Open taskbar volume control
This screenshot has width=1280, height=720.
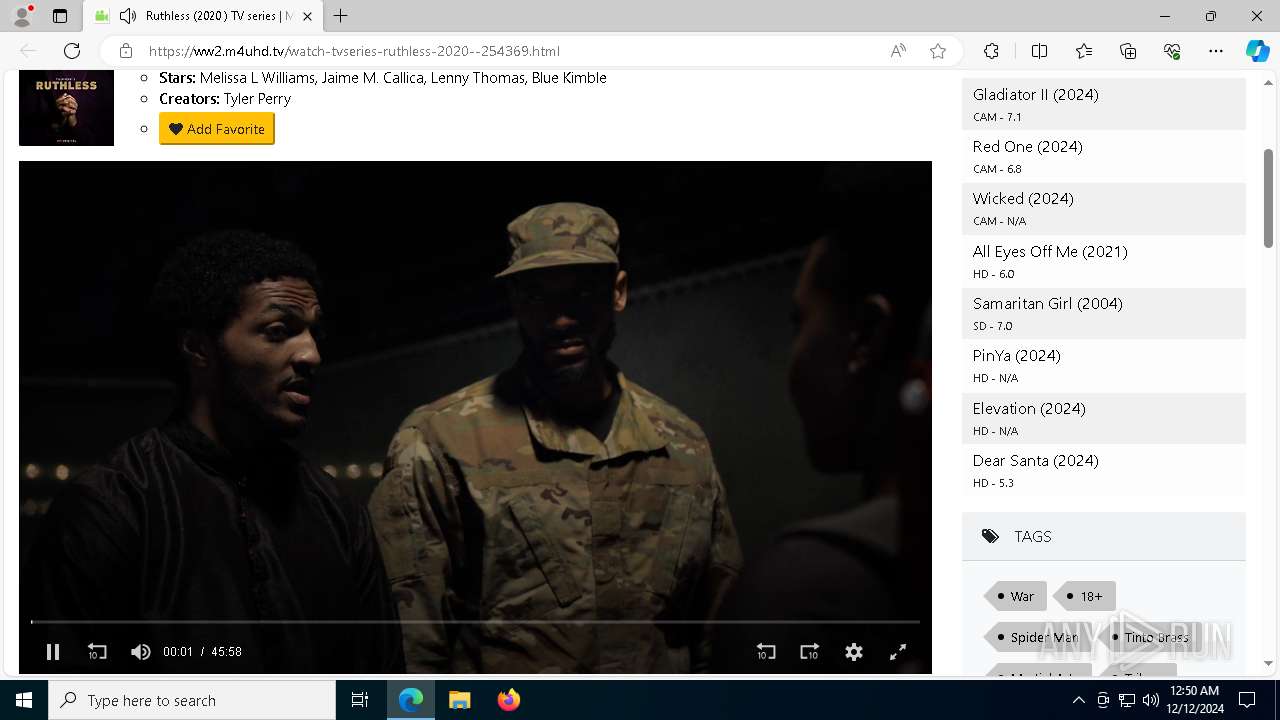click(1151, 700)
